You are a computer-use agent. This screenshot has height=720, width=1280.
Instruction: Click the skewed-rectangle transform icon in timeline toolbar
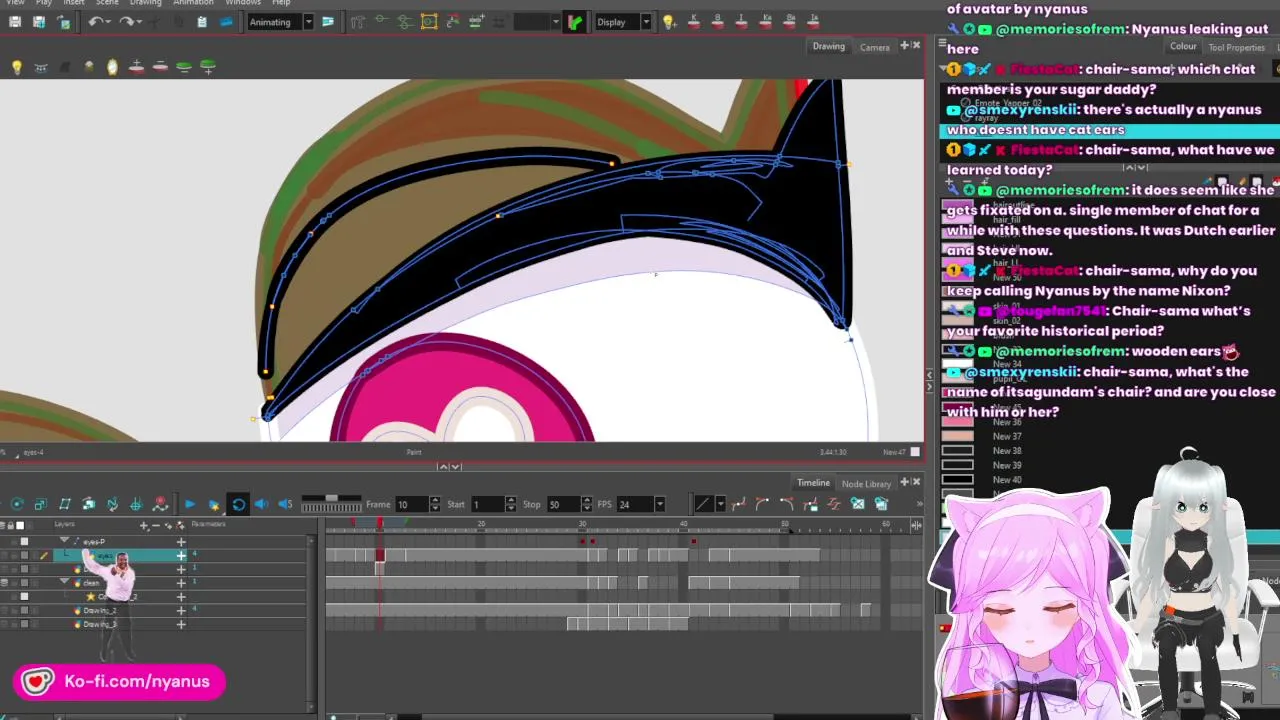(65, 504)
